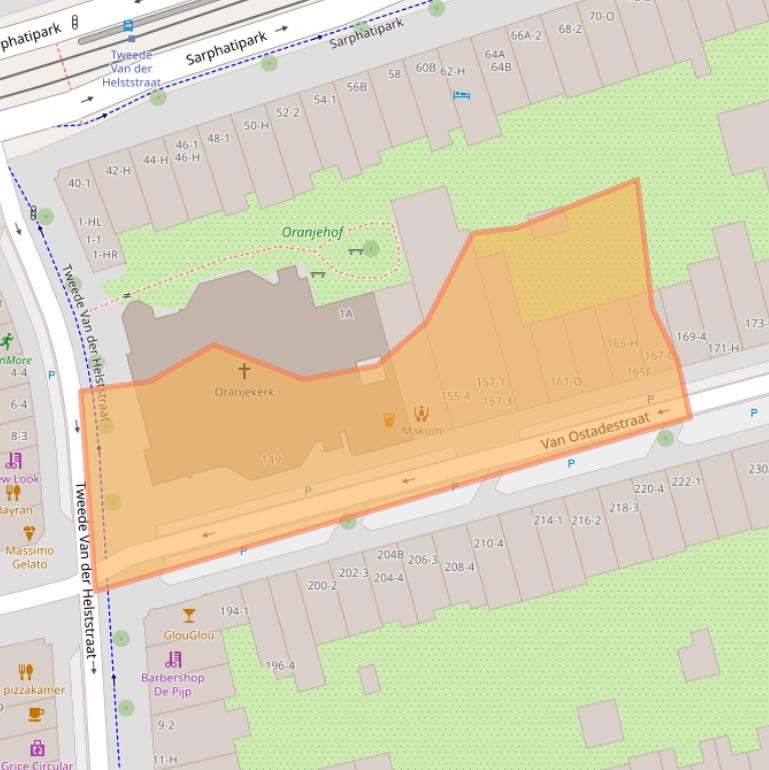This screenshot has width=769, height=770.
Task: Click the cross icon at Oranjekerk
Action: (243, 371)
